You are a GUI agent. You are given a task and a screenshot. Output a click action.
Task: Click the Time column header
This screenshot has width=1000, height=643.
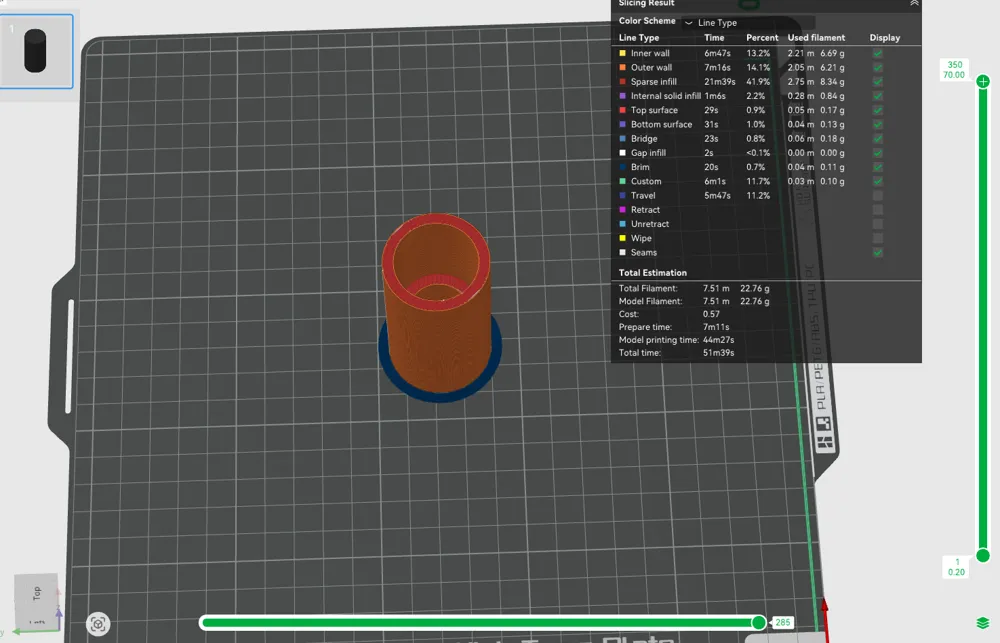point(714,38)
